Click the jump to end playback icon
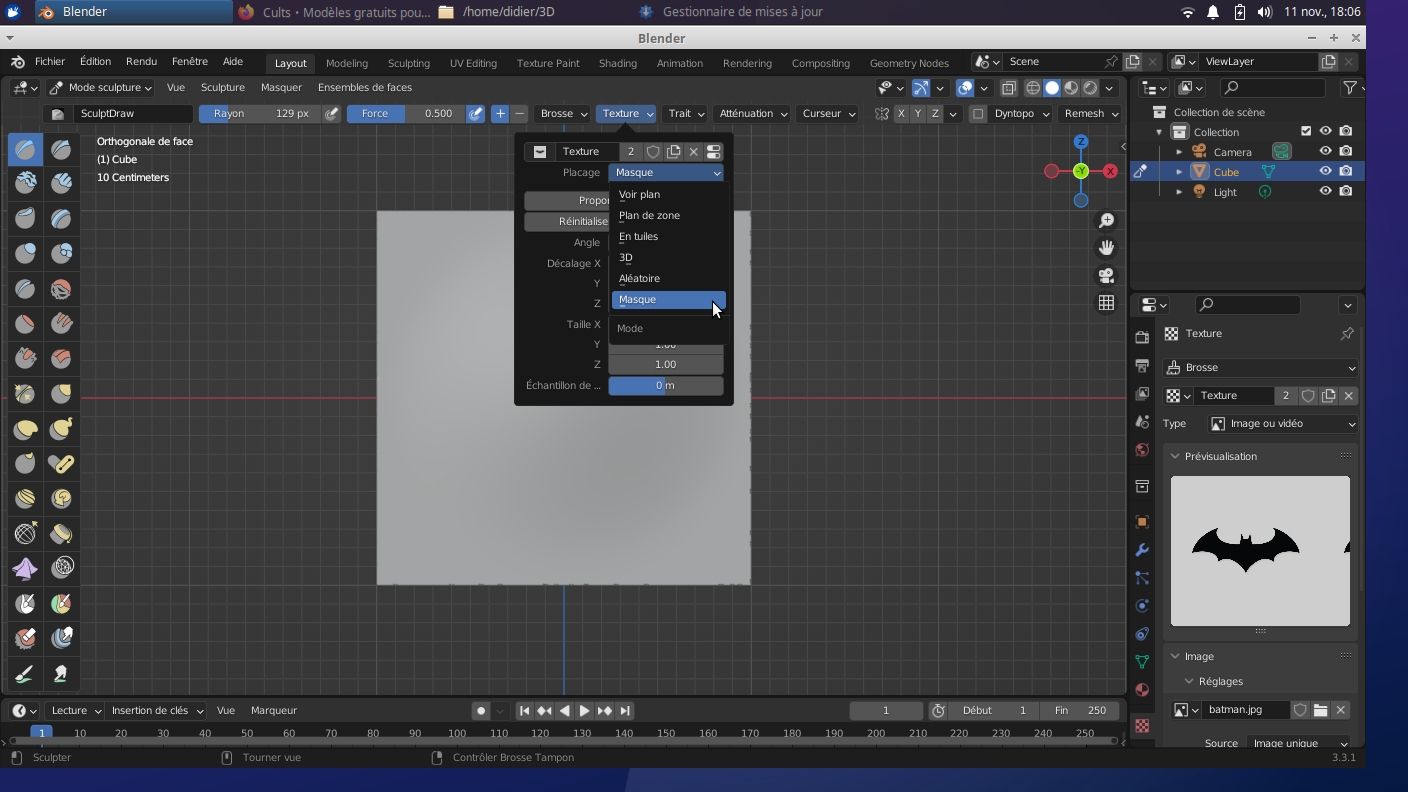The image size is (1408, 792). [625, 711]
